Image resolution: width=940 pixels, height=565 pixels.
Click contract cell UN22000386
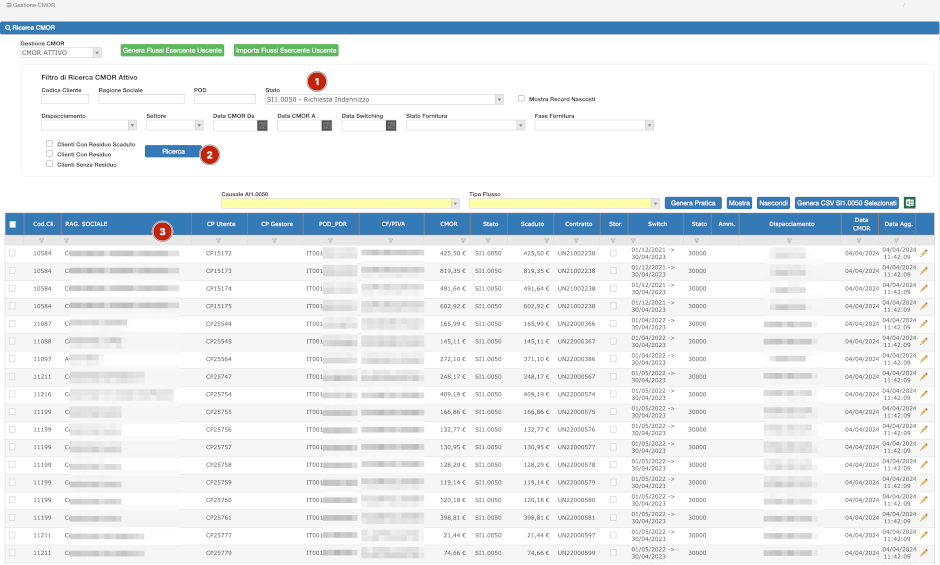point(576,359)
